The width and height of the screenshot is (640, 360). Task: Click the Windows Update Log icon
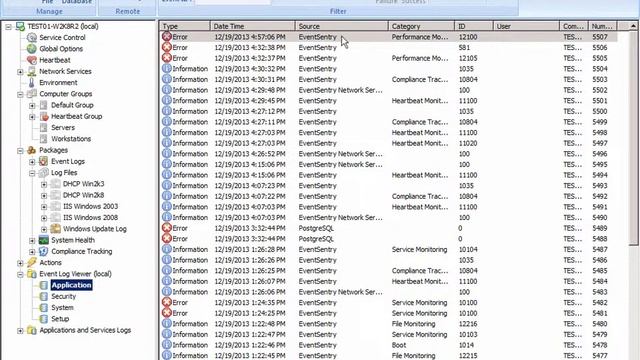(x=56, y=229)
